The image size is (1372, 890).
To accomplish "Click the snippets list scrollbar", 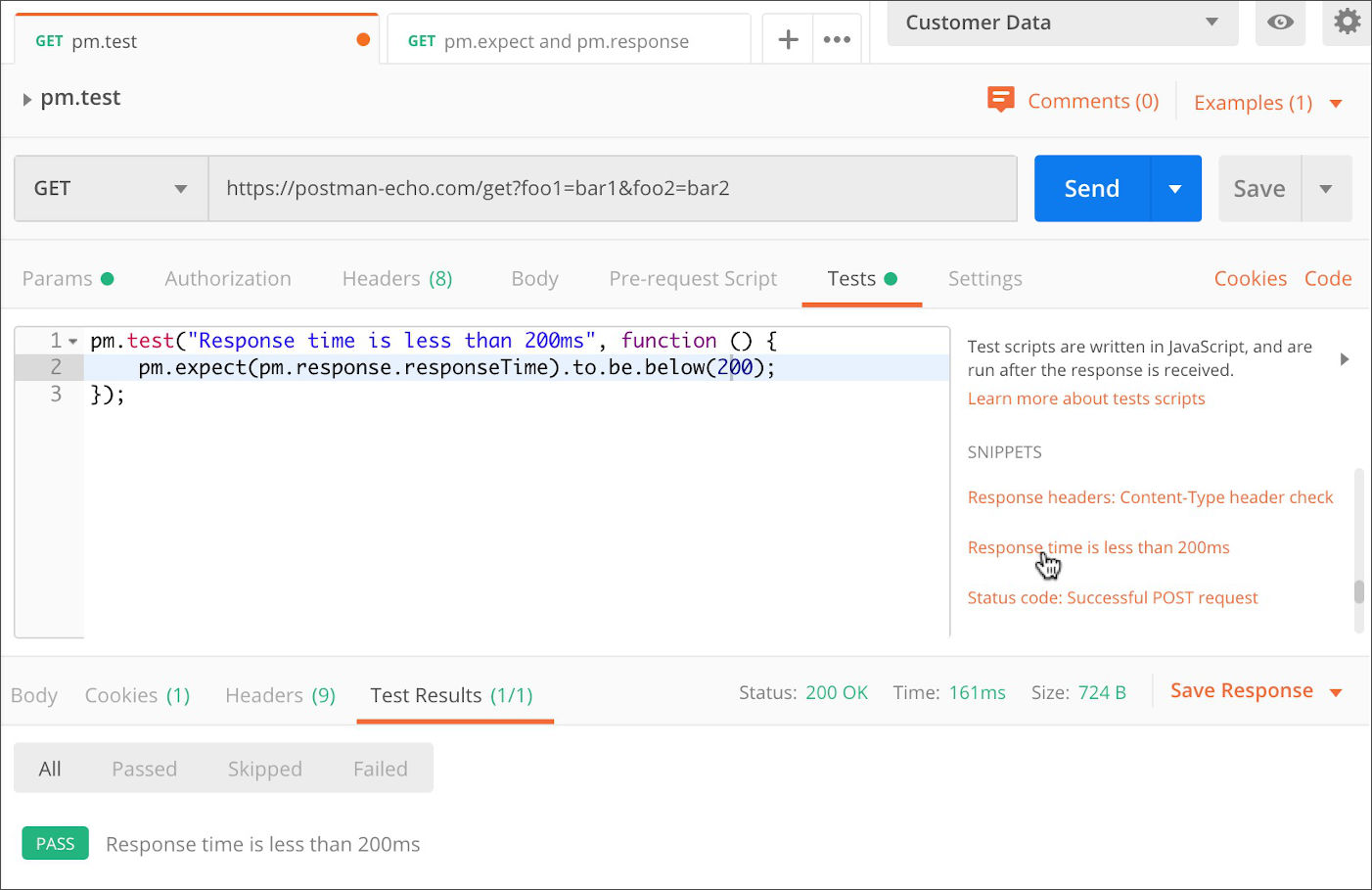I will point(1359,591).
